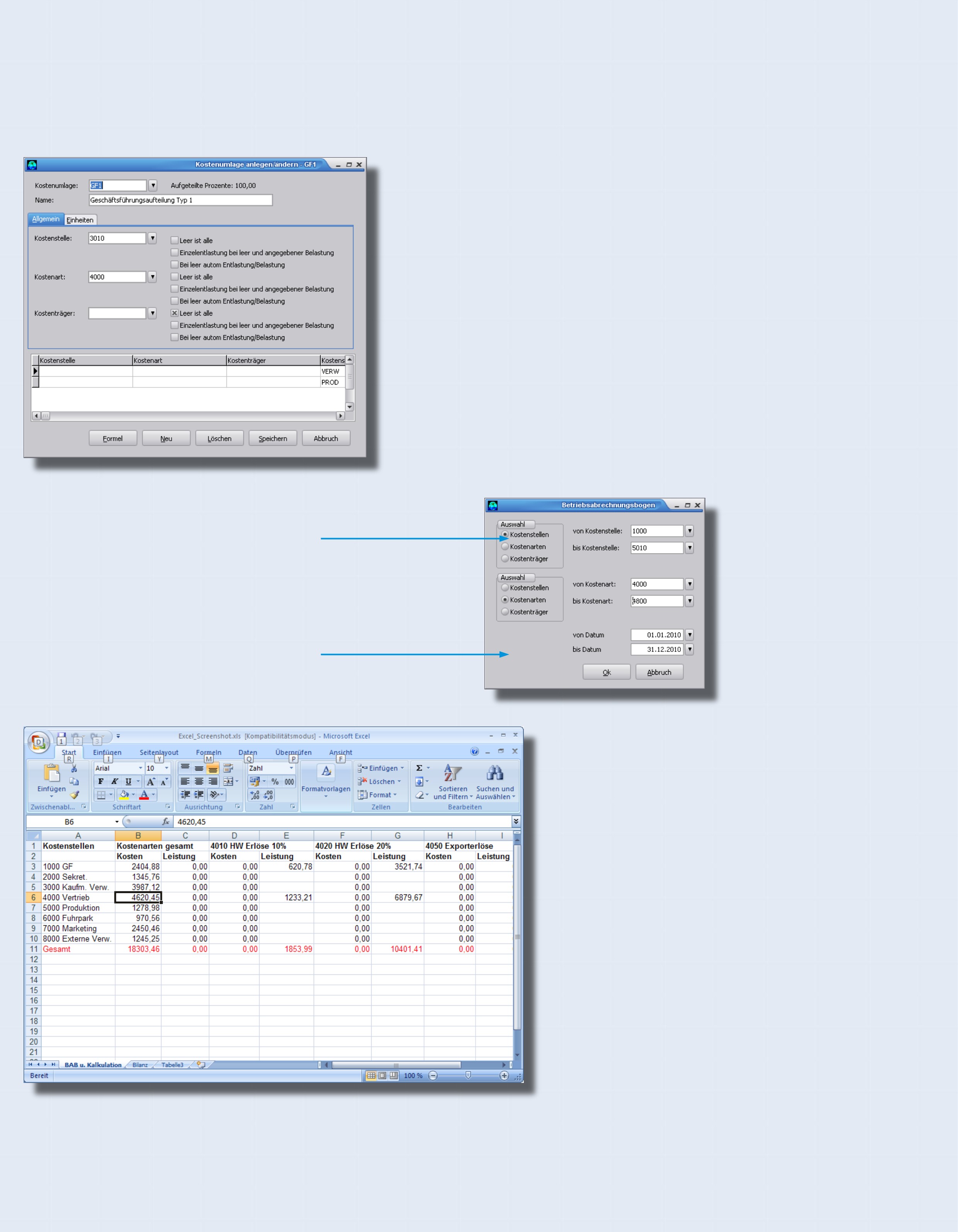958x1232 pixels.
Task: Click the Format Painter brush icon
Action: point(75,795)
